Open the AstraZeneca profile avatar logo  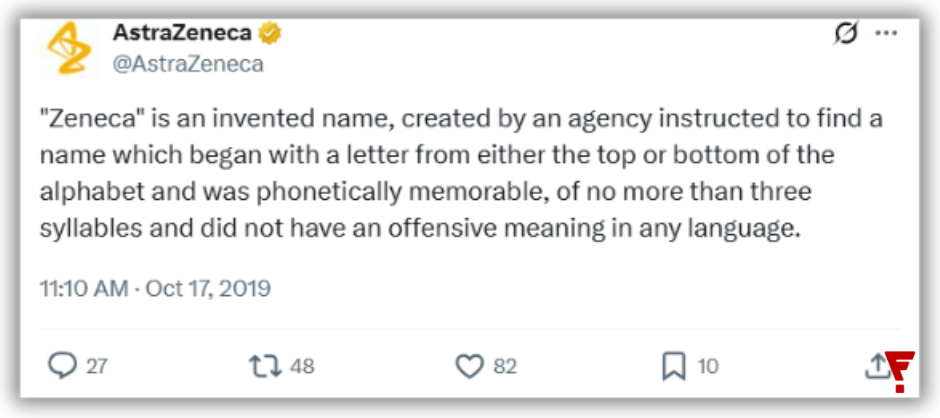pos(69,48)
